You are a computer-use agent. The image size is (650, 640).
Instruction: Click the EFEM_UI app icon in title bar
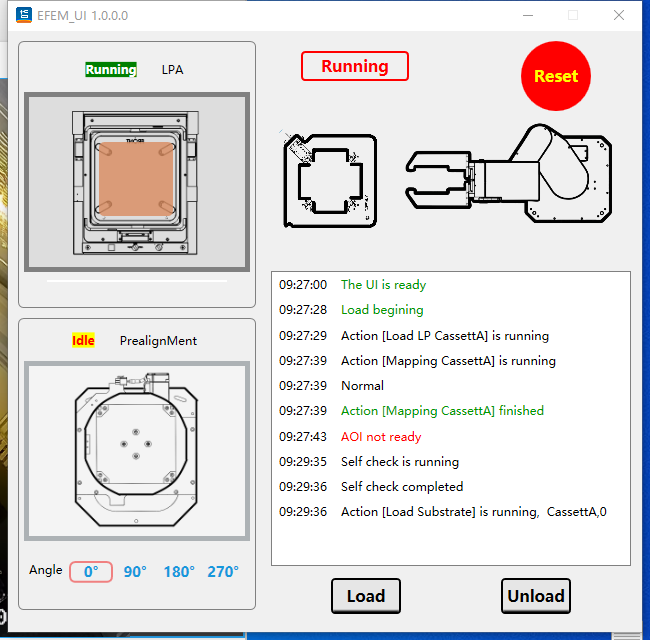(24, 15)
